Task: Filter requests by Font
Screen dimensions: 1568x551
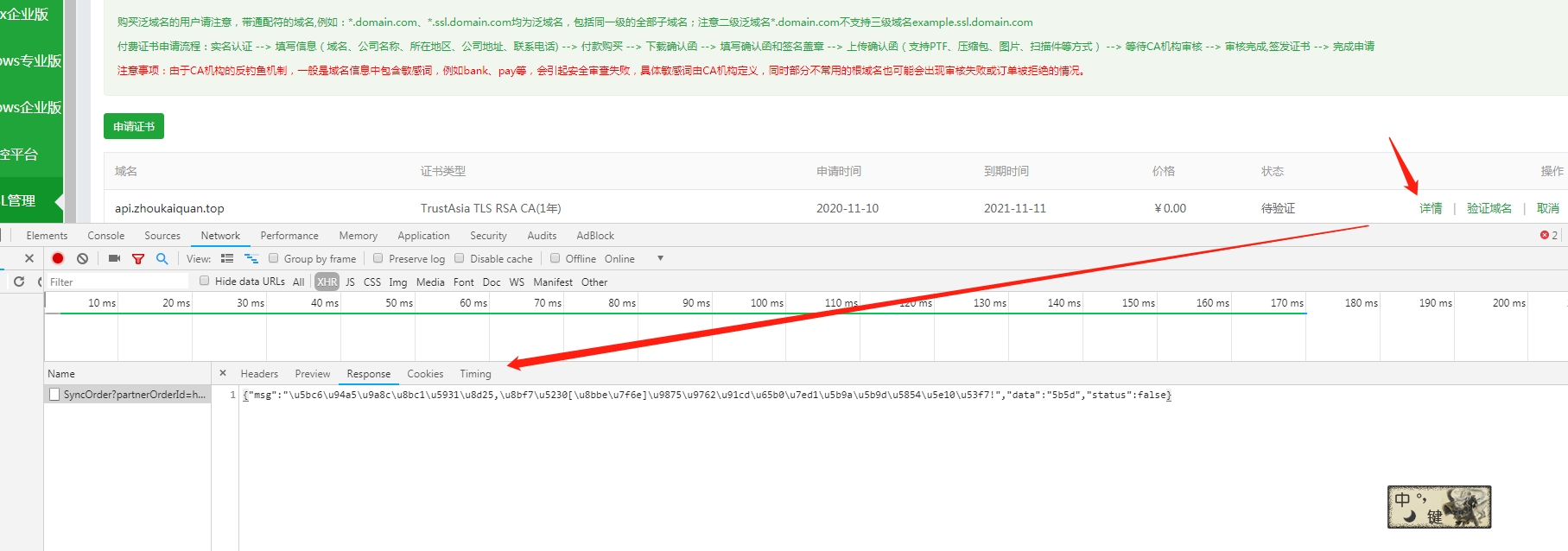Action: (464, 282)
